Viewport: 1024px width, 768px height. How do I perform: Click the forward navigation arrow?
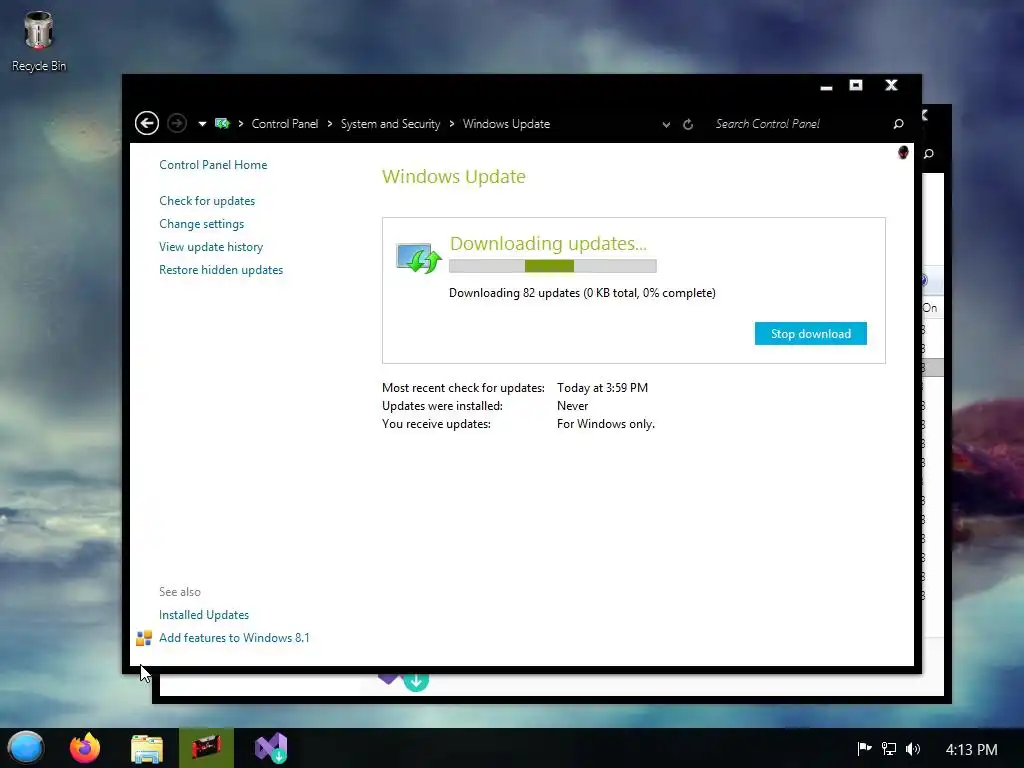[x=177, y=123]
